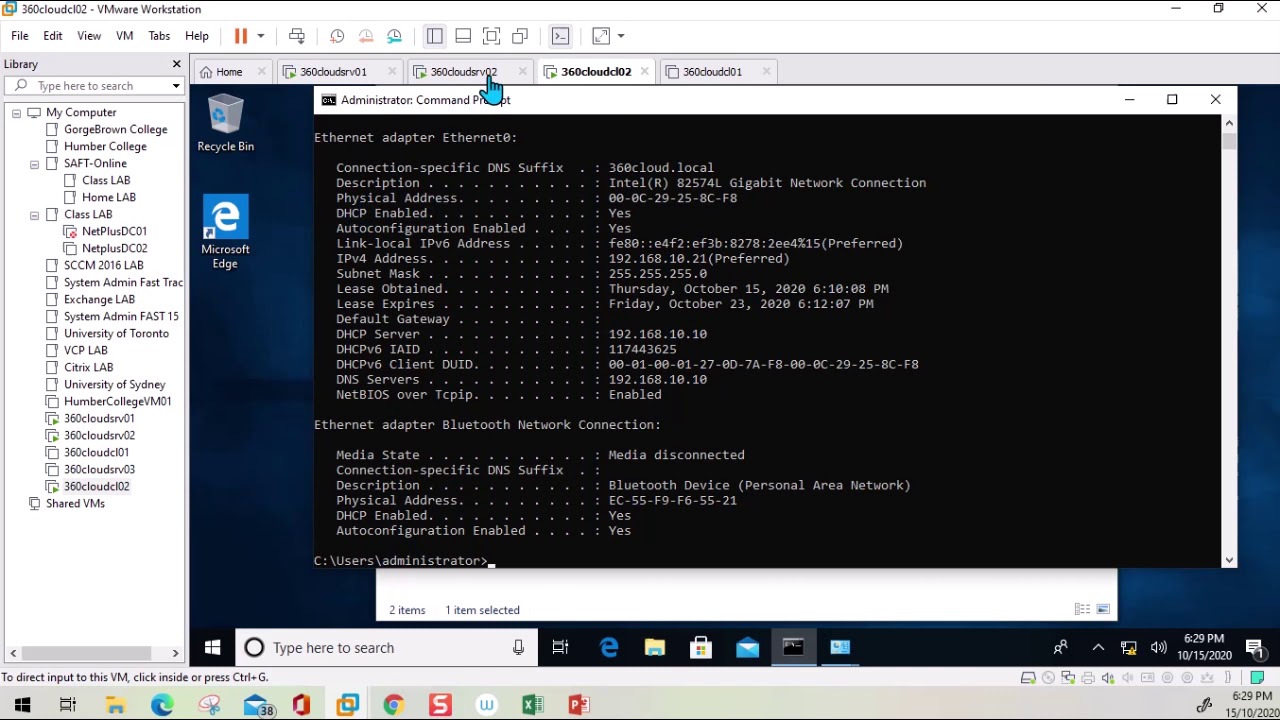Image resolution: width=1280 pixels, height=720 pixels.
Task: Switch to the 360cloudcl01 tab
Action: tap(712, 72)
